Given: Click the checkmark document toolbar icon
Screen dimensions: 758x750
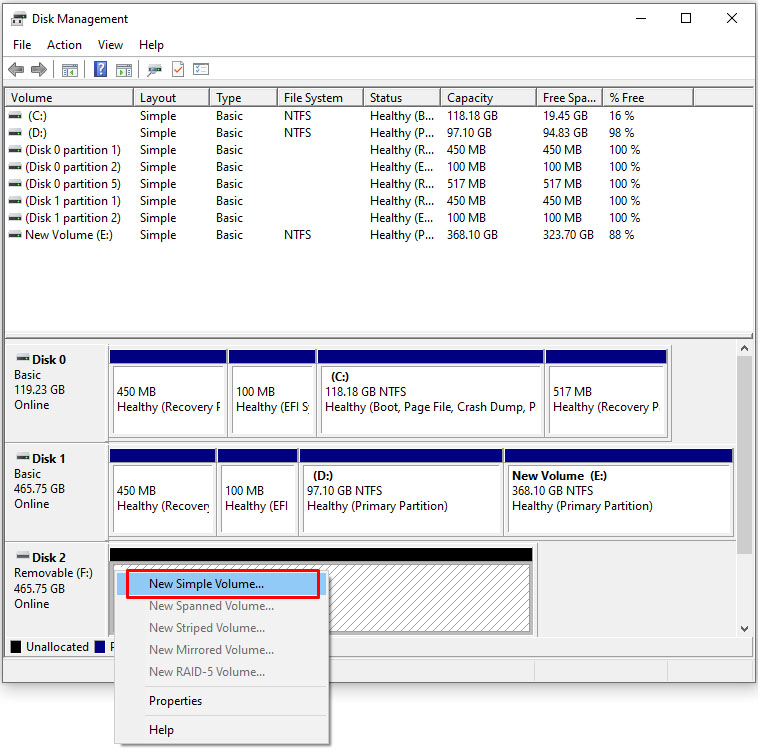Looking at the screenshot, I should (x=178, y=70).
